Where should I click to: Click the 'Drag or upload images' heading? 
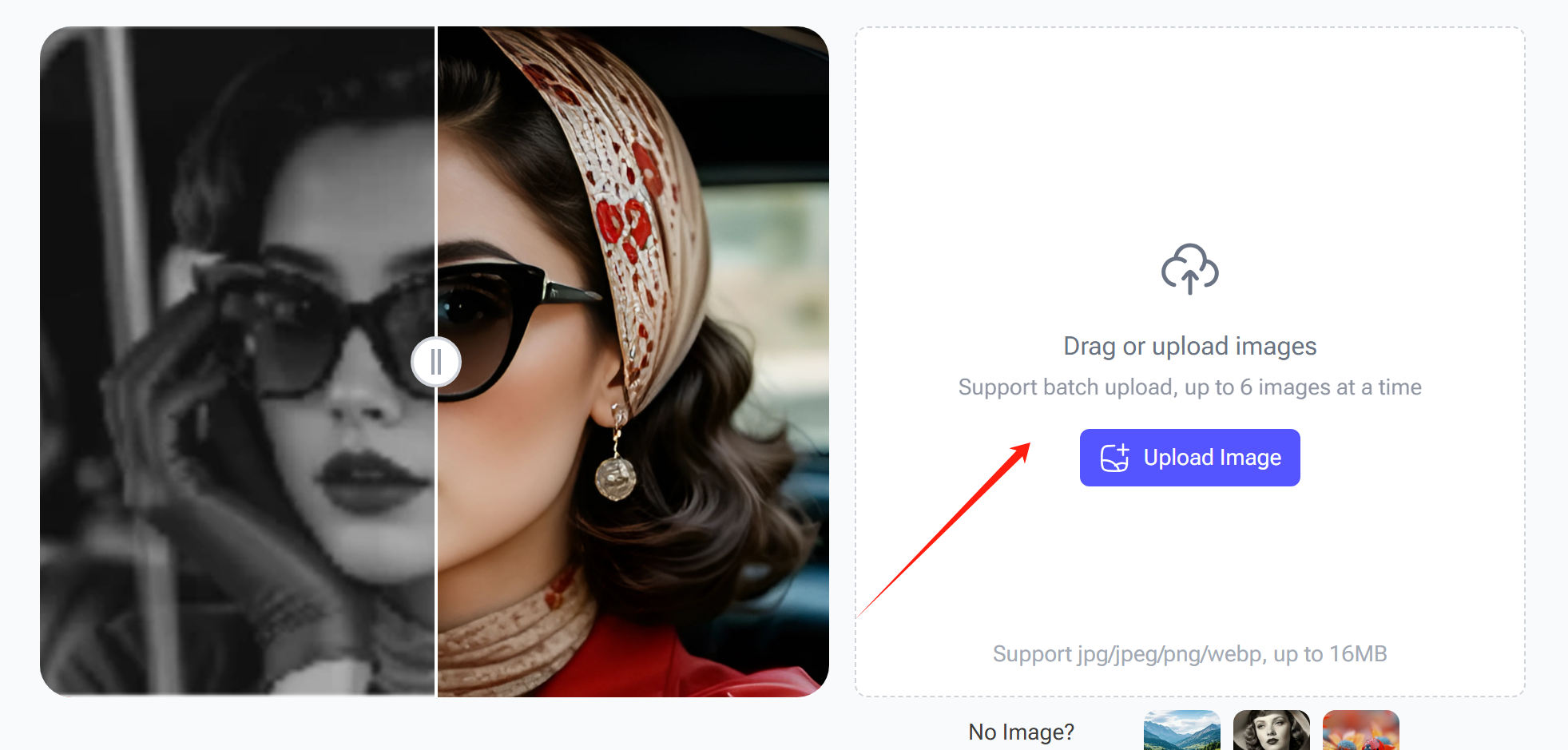click(1189, 346)
